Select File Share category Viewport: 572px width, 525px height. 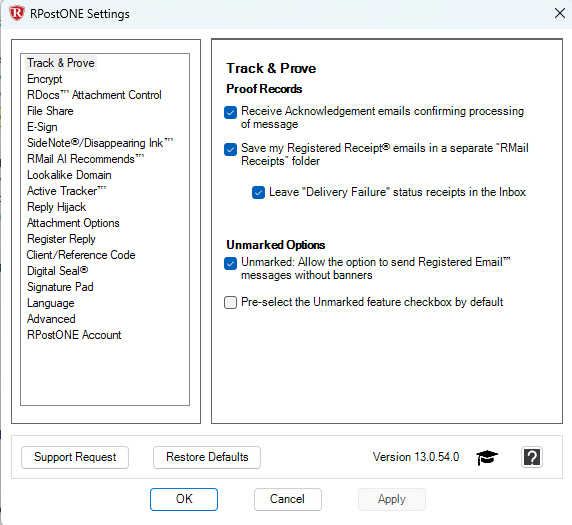pyautogui.click(x=50, y=111)
